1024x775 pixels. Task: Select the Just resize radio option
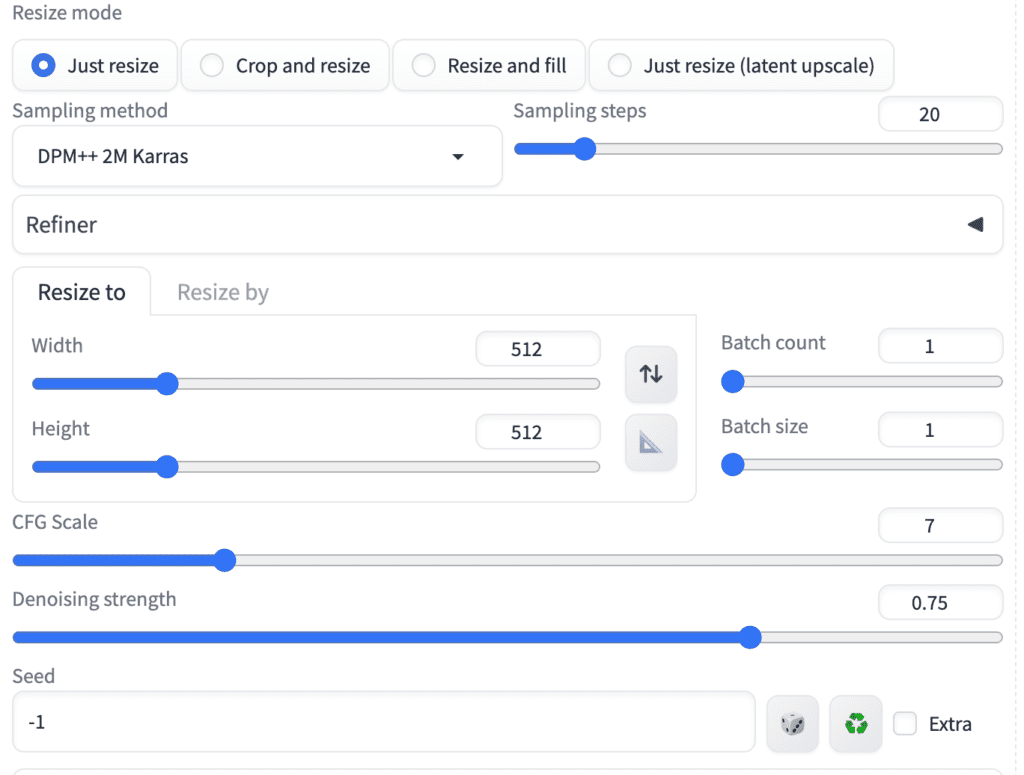click(x=95, y=65)
